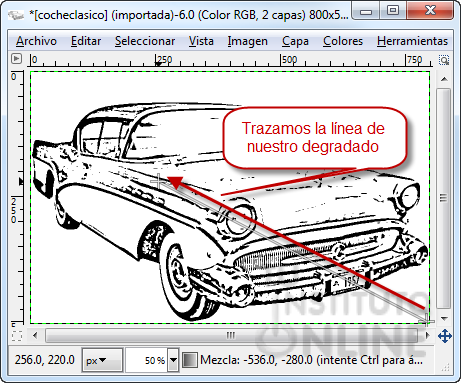The width and height of the screenshot is (461, 383).
Task: Open the Colores menu
Action: (343, 41)
